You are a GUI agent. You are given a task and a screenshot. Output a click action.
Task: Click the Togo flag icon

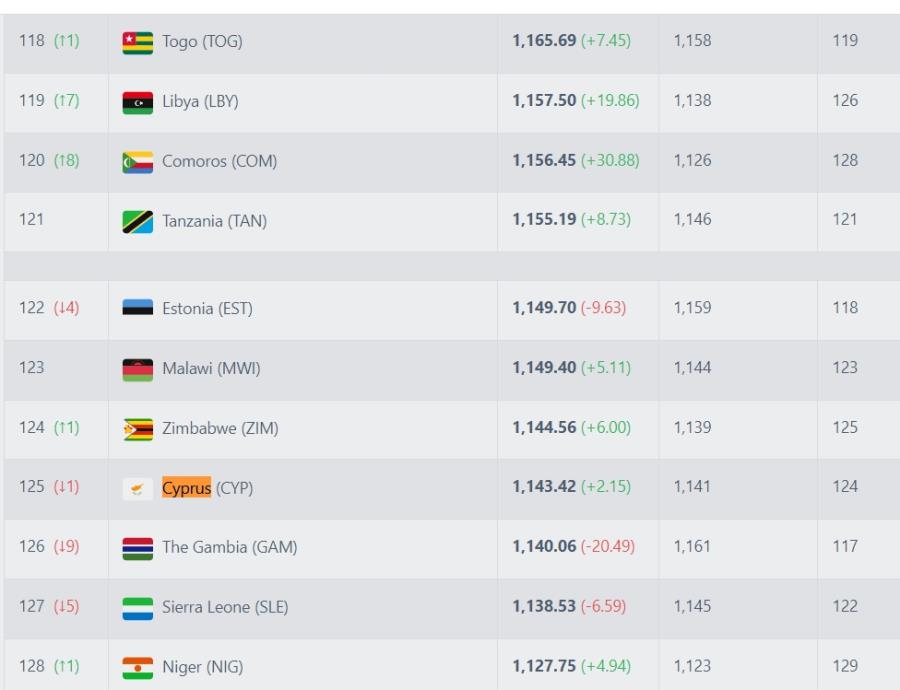(x=138, y=42)
